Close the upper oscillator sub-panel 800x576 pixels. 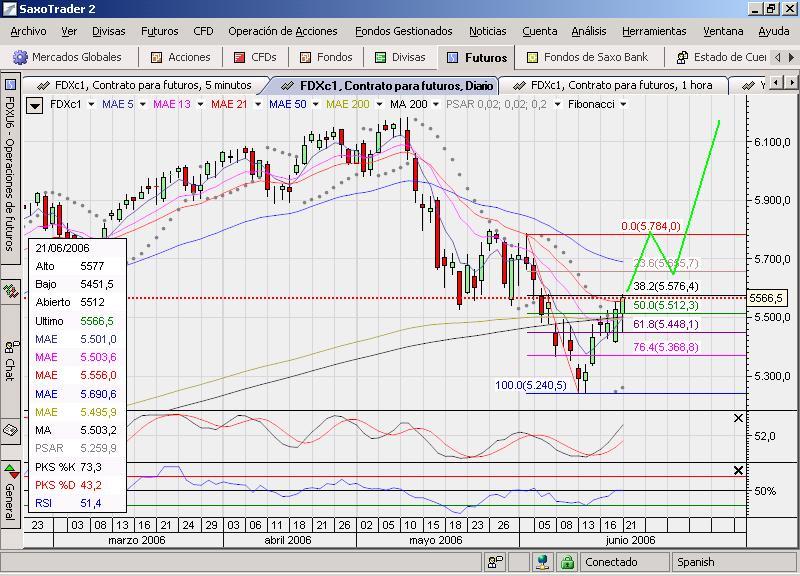coord(738,418)
